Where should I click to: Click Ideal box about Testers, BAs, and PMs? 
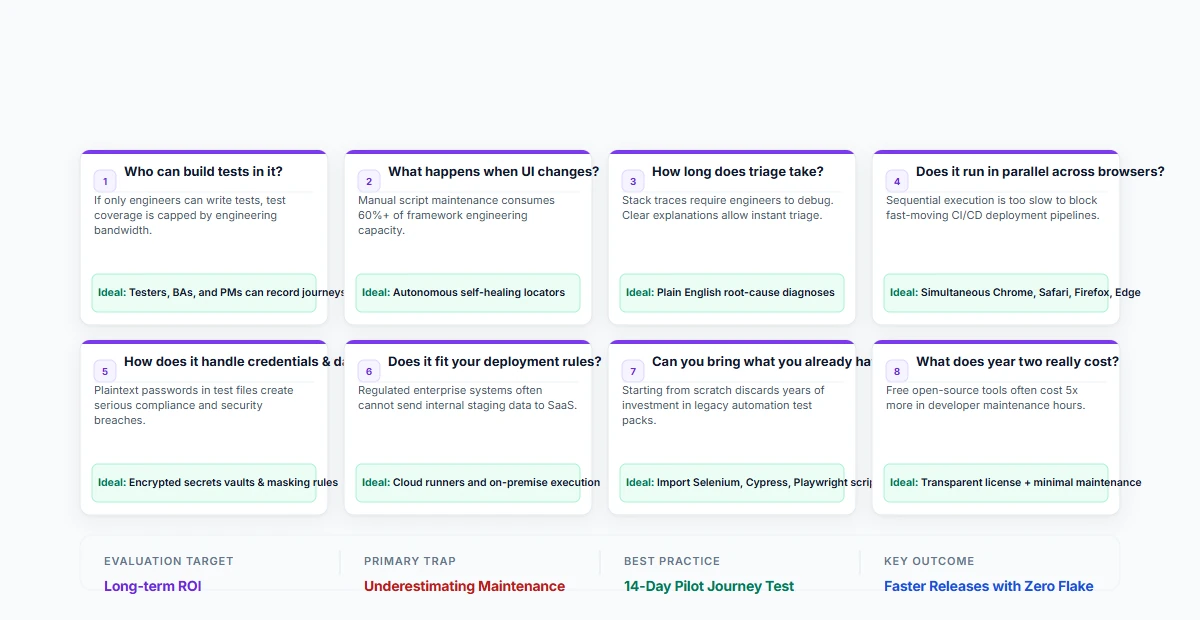[204, 293]
